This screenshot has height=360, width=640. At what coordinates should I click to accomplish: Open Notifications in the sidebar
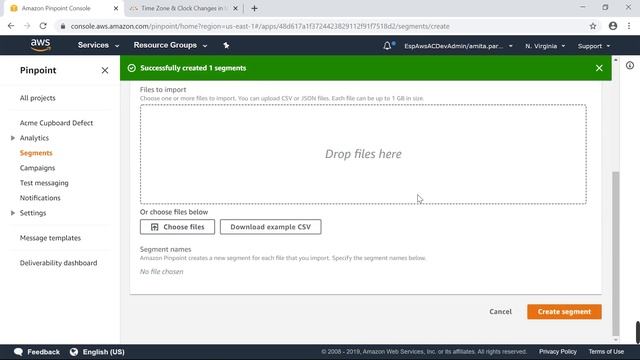pyautogui.click(x=40, y=198)
